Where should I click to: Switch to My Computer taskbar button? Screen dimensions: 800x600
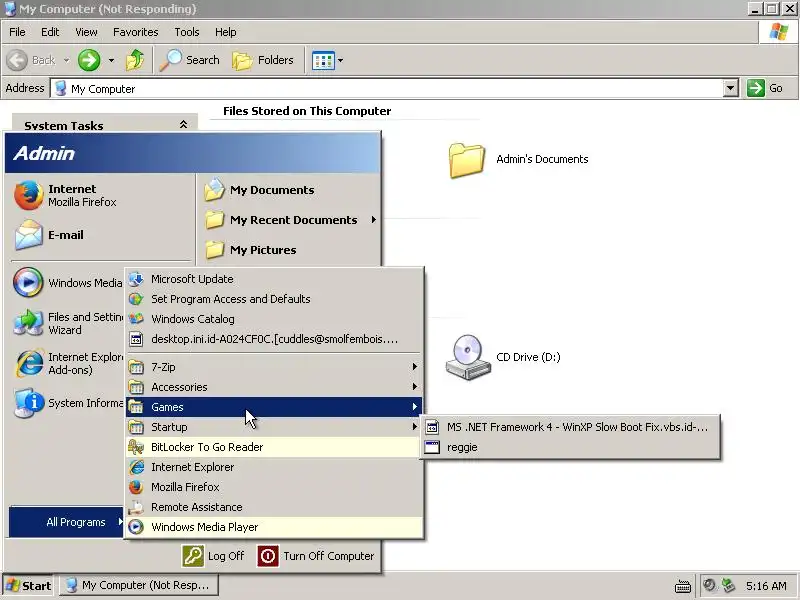[139, 585]
